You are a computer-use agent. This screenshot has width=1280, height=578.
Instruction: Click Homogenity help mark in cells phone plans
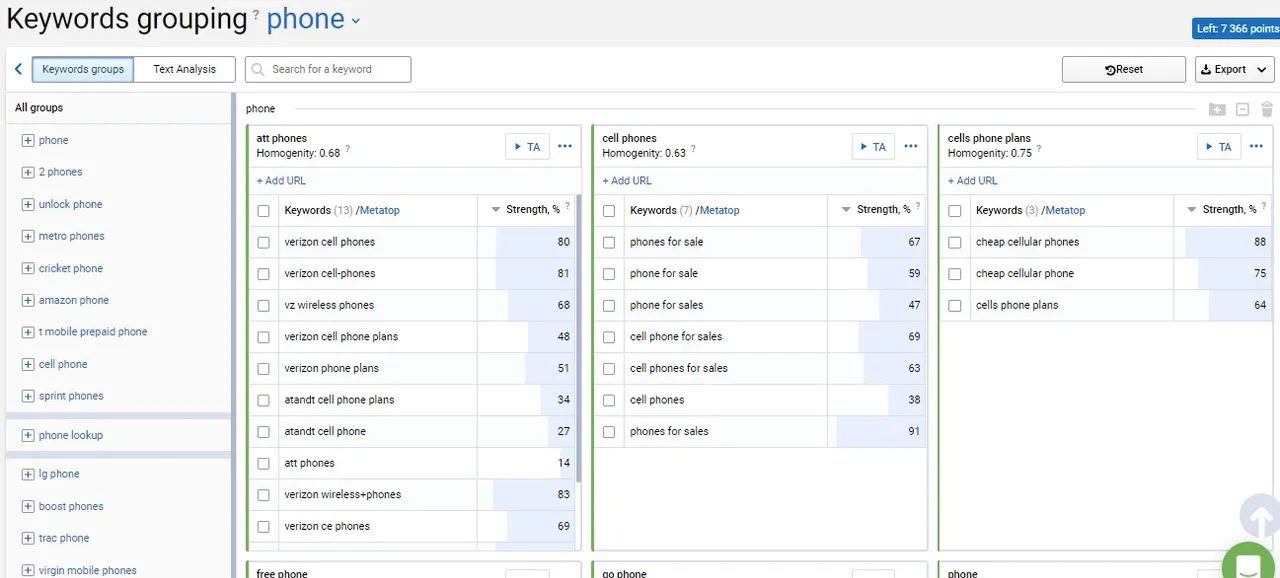point(1039,151)
